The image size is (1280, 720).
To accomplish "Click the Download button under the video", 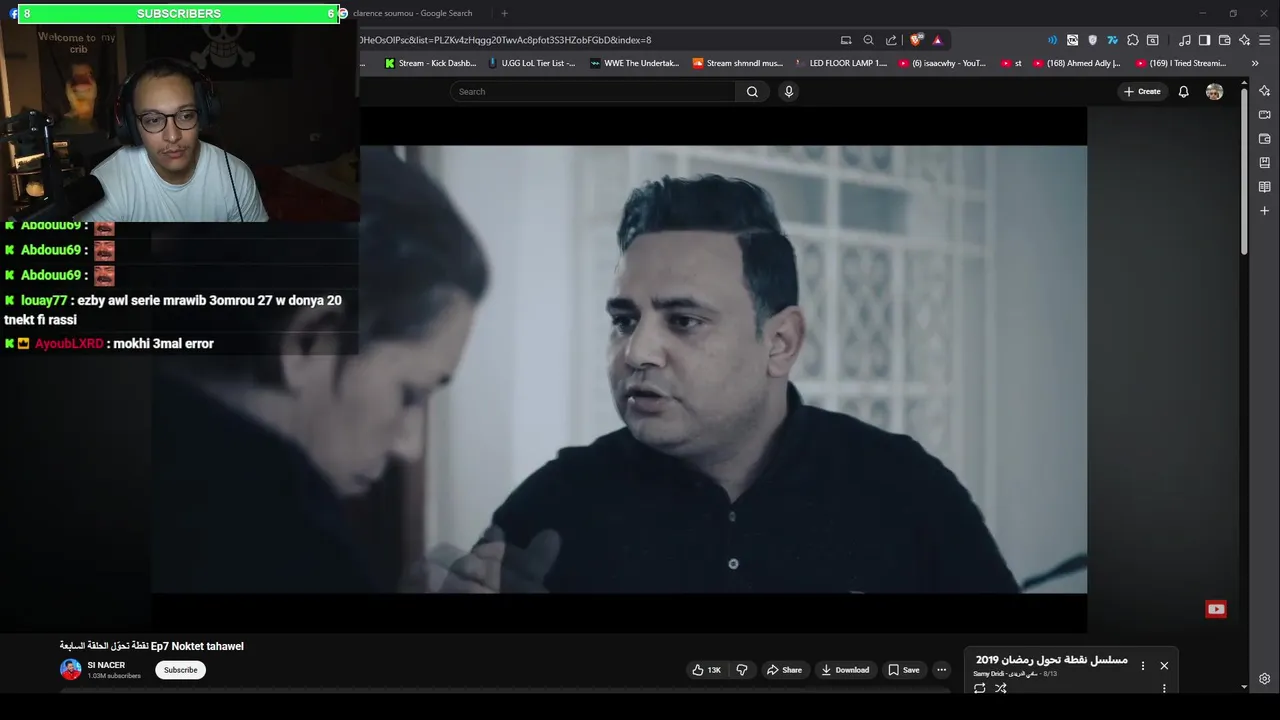I will click(845, 670).
